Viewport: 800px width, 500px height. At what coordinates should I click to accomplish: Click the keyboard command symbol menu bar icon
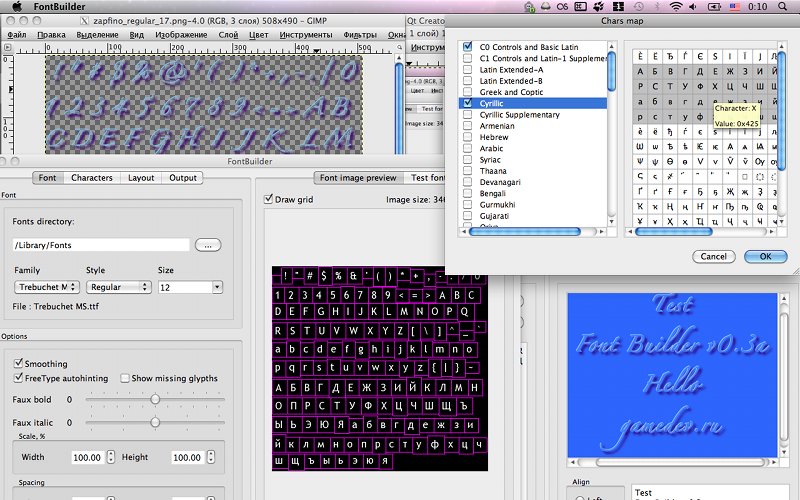click(x=580, y=7)
